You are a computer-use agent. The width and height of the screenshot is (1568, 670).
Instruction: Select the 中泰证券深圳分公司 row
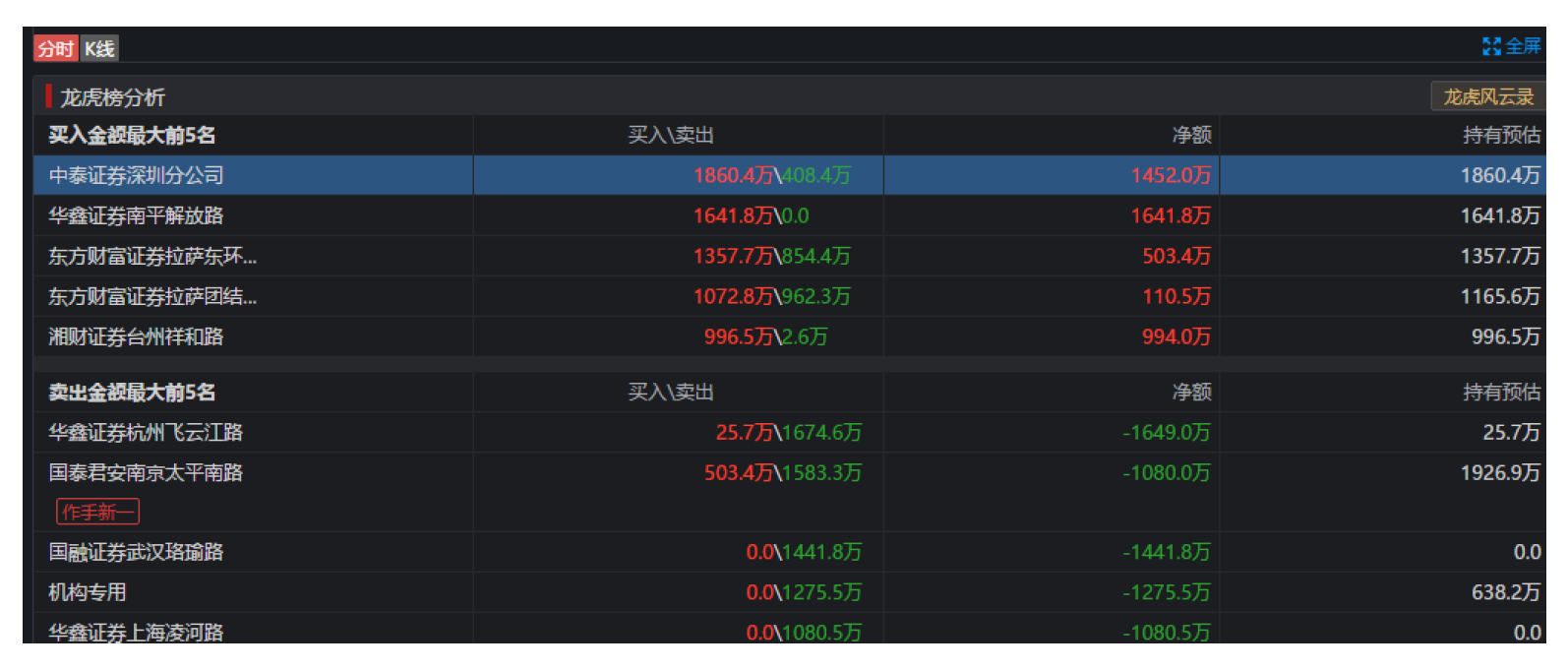[x=137, y=175]
